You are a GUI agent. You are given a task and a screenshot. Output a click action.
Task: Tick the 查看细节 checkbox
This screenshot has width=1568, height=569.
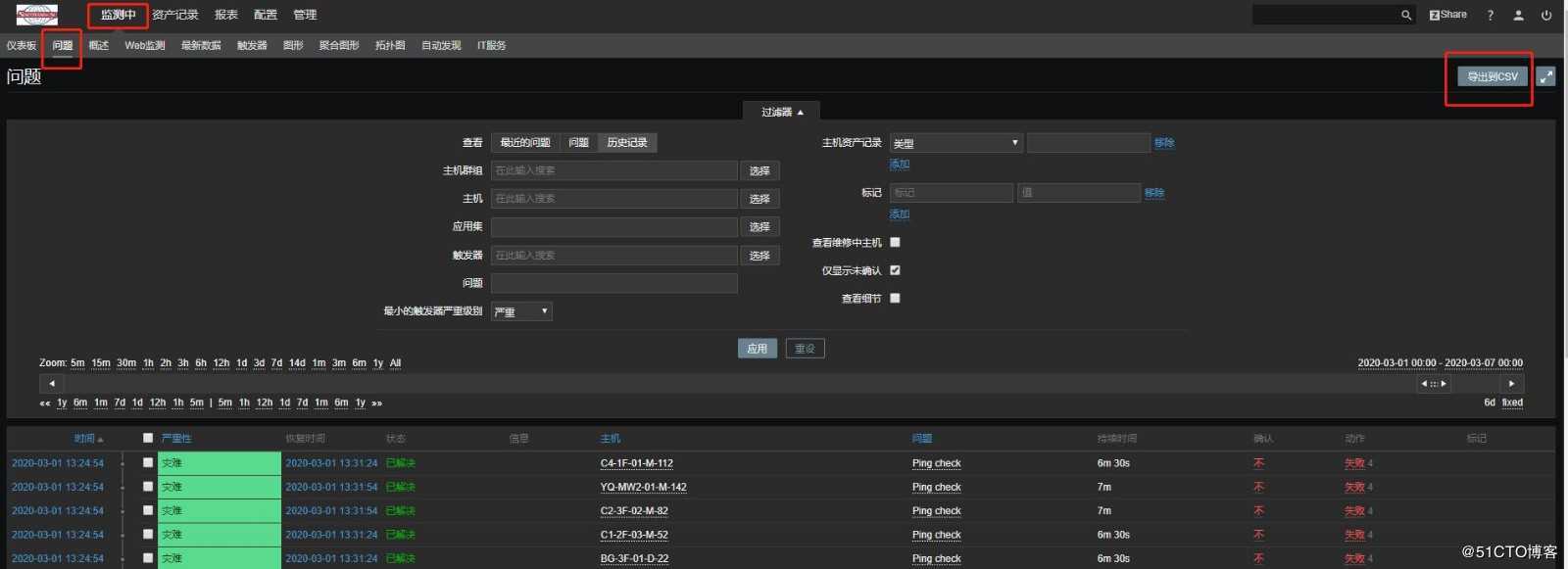[x=895, y=298]
